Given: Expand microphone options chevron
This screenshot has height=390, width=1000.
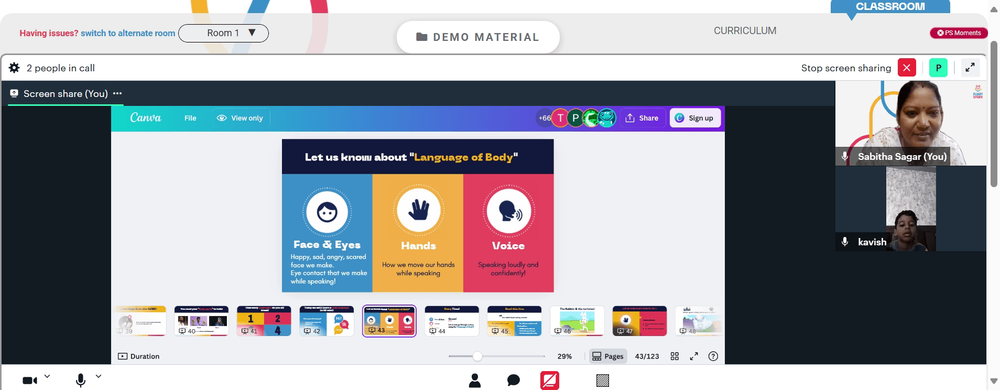Looking at the screenshot, I should pyautogui.click(x=98, y=376).
